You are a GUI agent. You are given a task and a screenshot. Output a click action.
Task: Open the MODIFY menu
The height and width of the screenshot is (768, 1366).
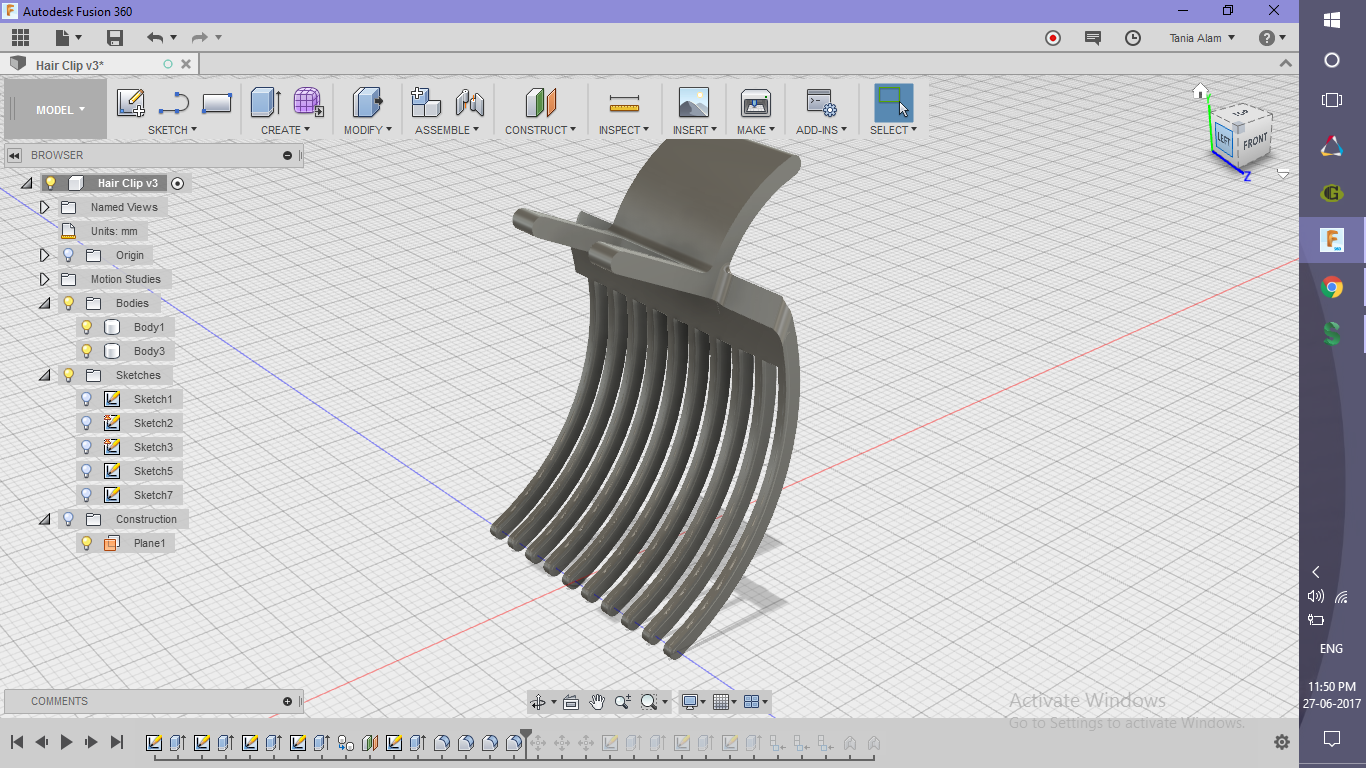[368, 130]
